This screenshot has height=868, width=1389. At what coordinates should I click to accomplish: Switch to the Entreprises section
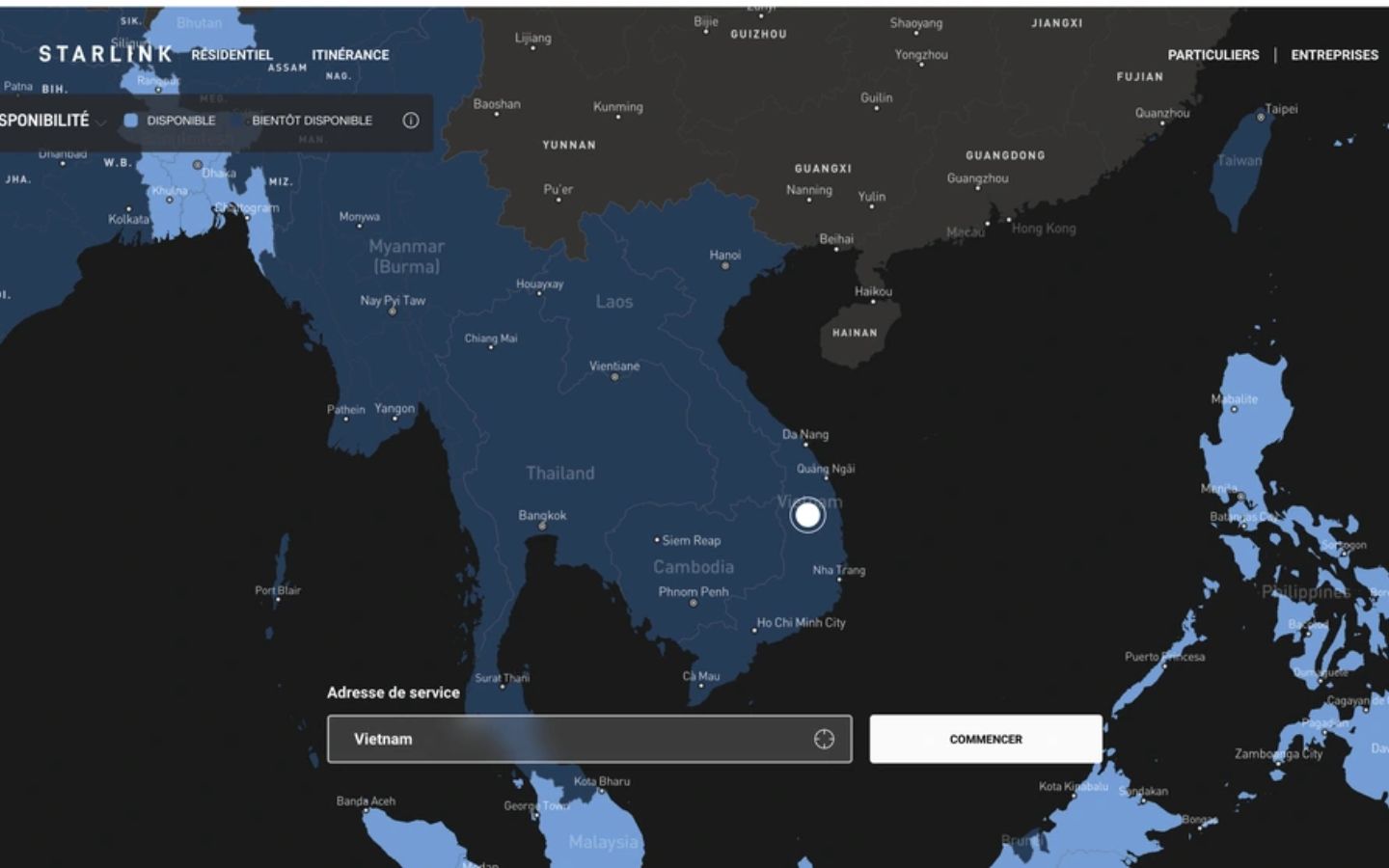point(1334,55)
